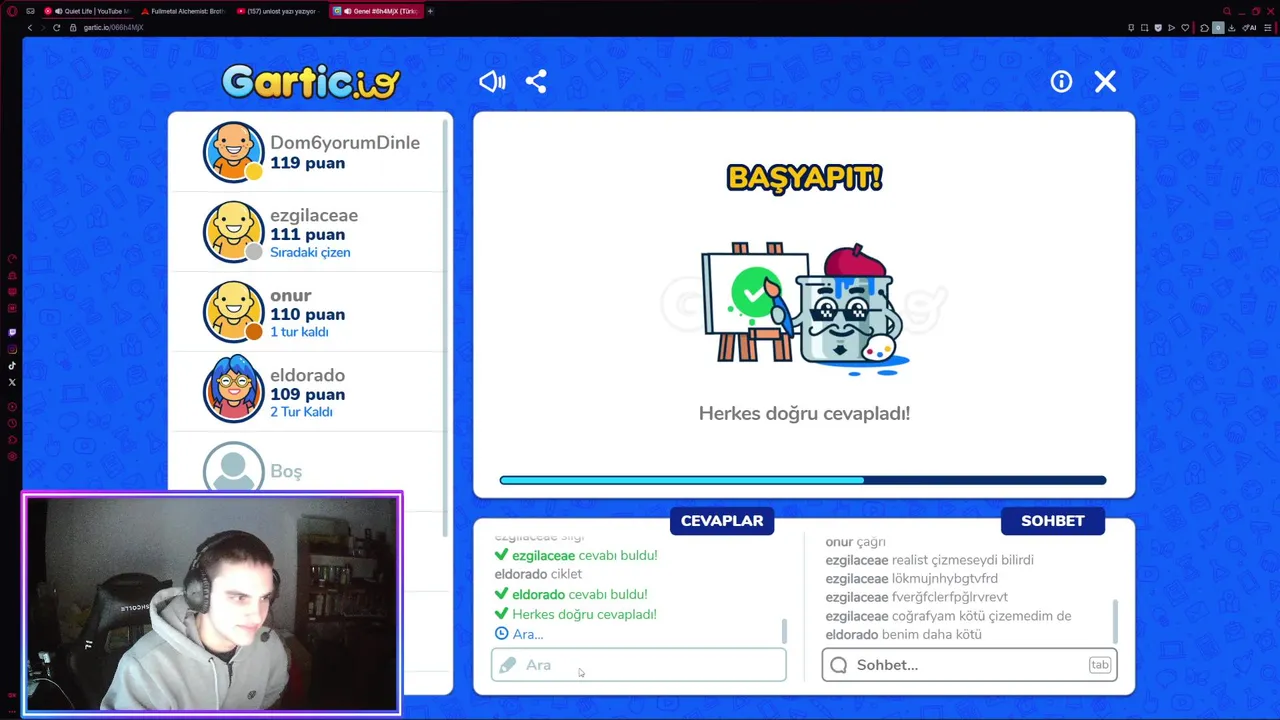Image resolution: width=1280 pixels, height=720 pixels.
Task: Open the extensions cube icon
Action: pyautogui.click(x=1204, y=27)
